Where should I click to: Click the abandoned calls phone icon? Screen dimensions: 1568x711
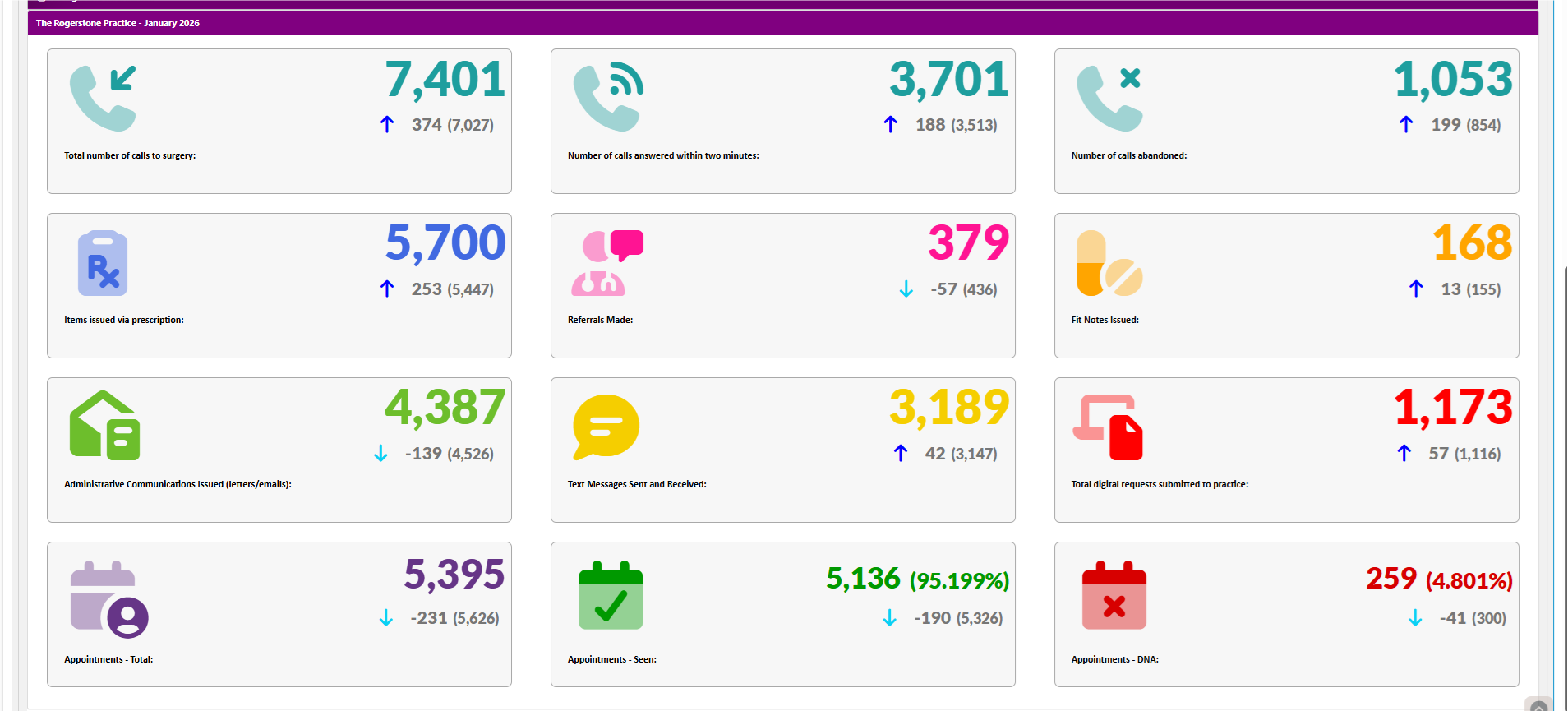pos(1109,99)
